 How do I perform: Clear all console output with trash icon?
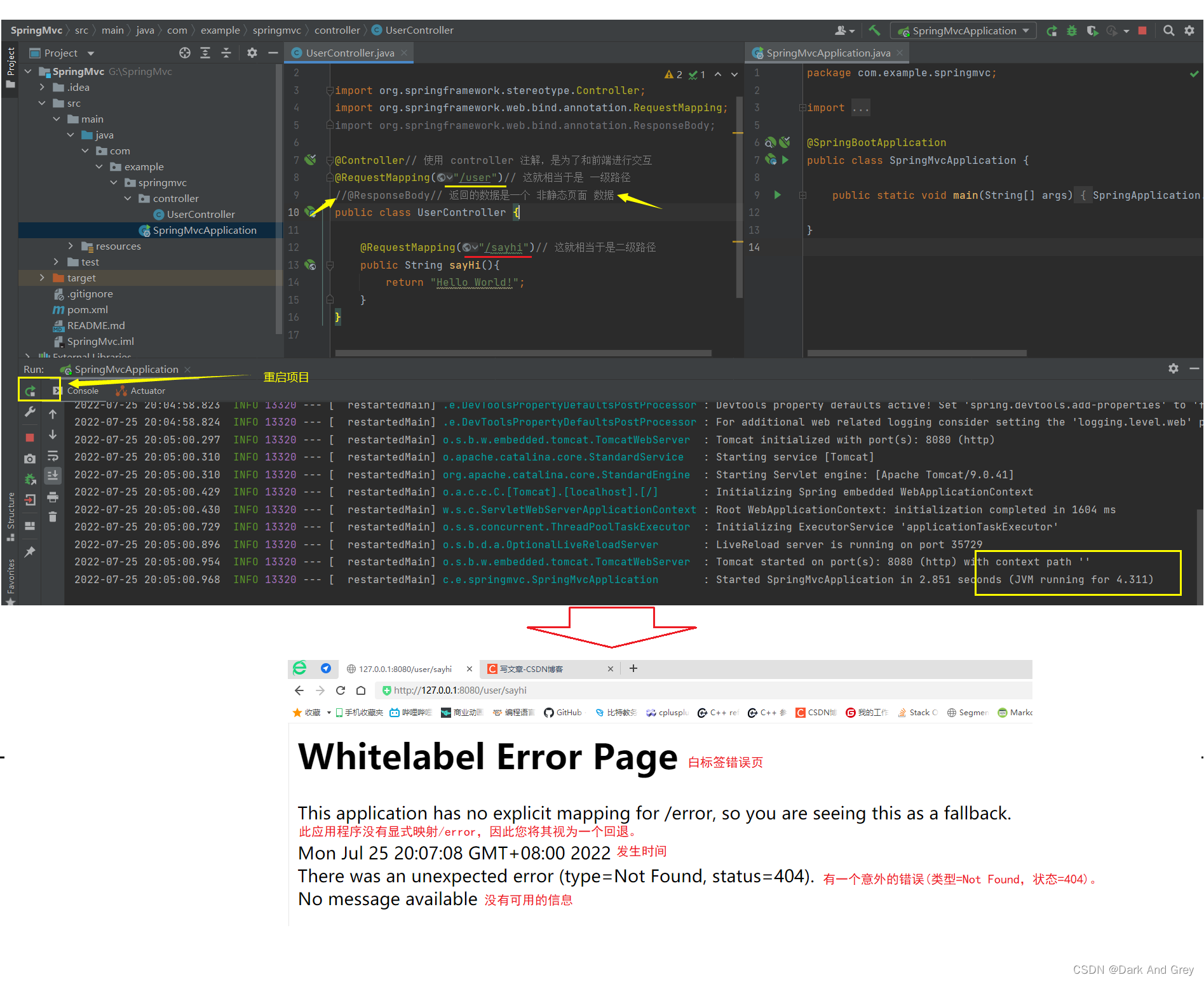pyautogui.click(x=53, y=517)
